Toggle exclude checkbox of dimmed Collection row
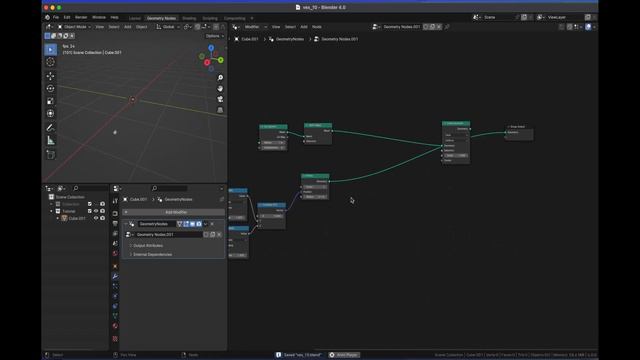The width and height of the screenshot is (640, 360). [x=90, y=204]
